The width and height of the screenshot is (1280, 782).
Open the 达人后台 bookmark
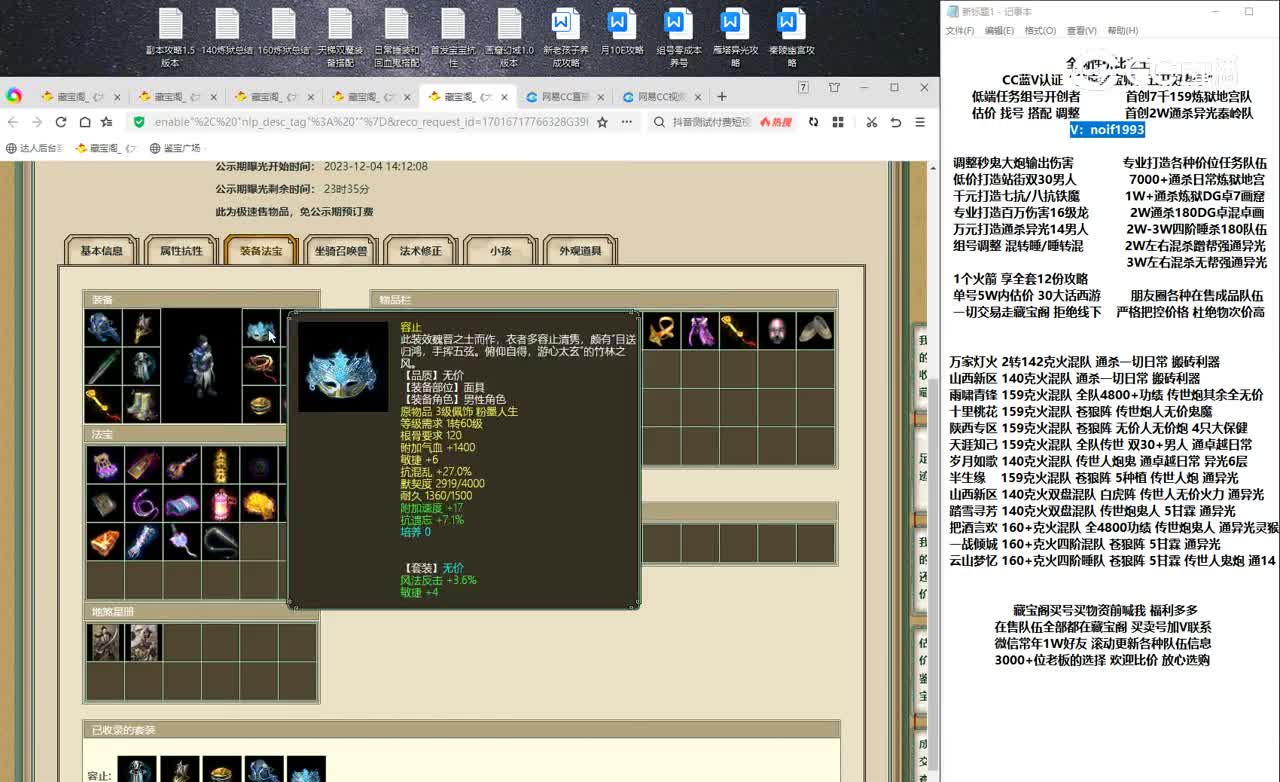34,148
